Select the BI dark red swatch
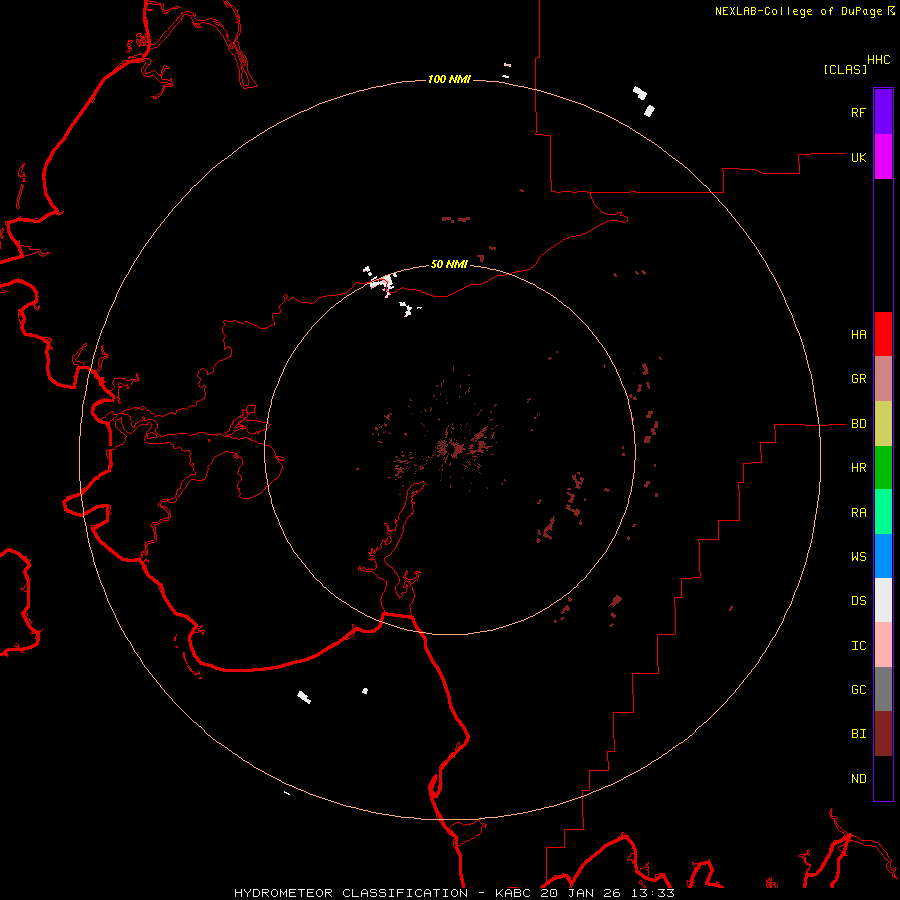 (x=883, y=734)
